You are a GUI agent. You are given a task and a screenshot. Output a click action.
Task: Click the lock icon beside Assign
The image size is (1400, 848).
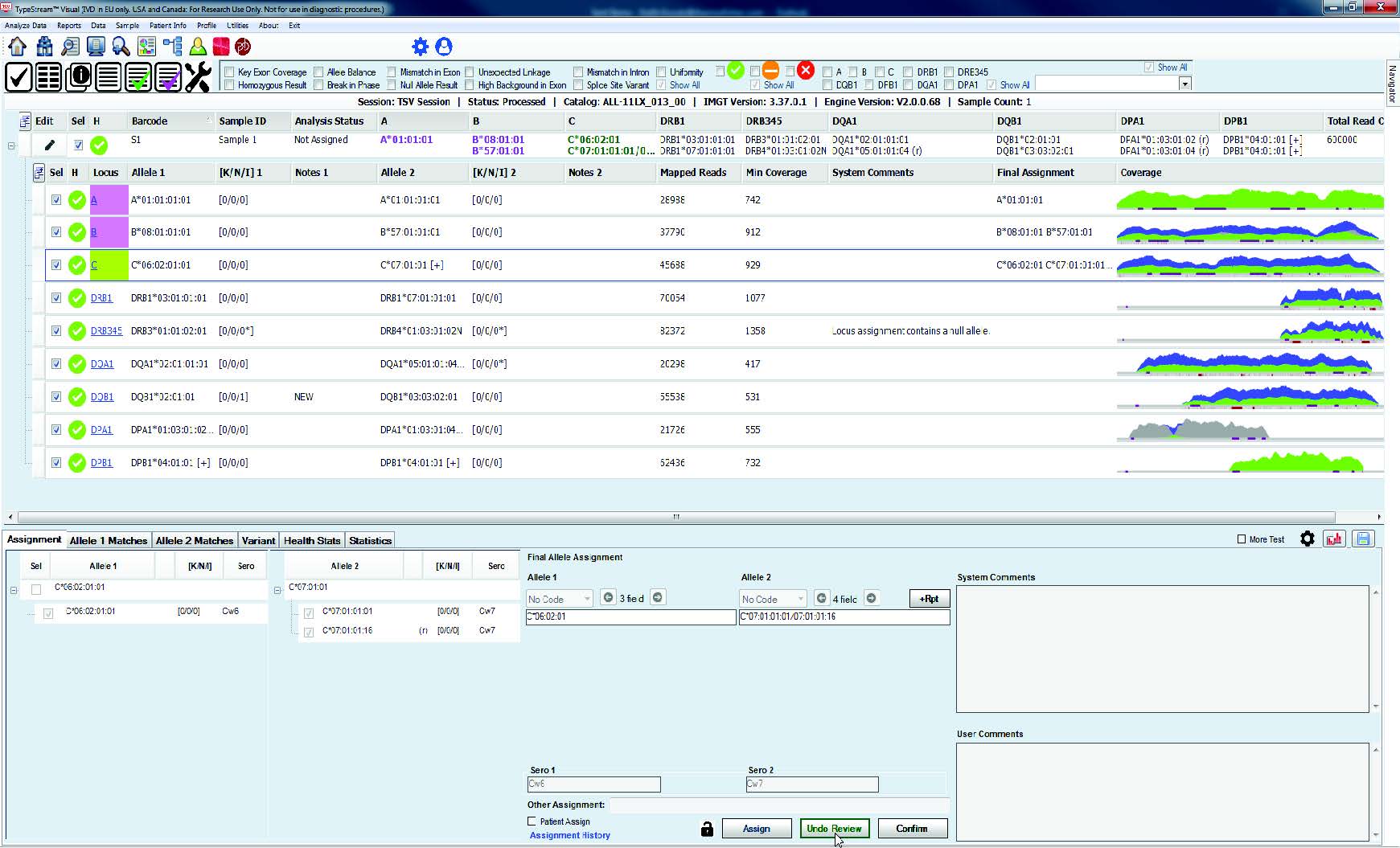pos(707,829)
